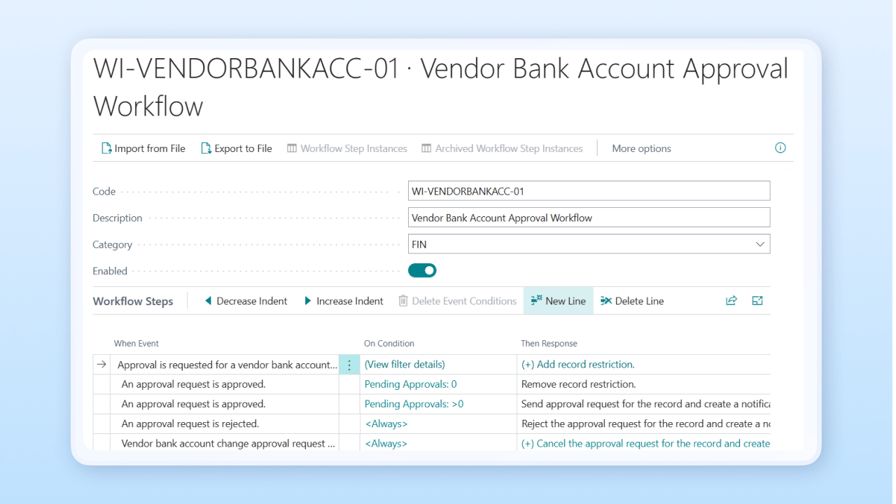Click Decrease Indent arrow

(x=208, y=301)
